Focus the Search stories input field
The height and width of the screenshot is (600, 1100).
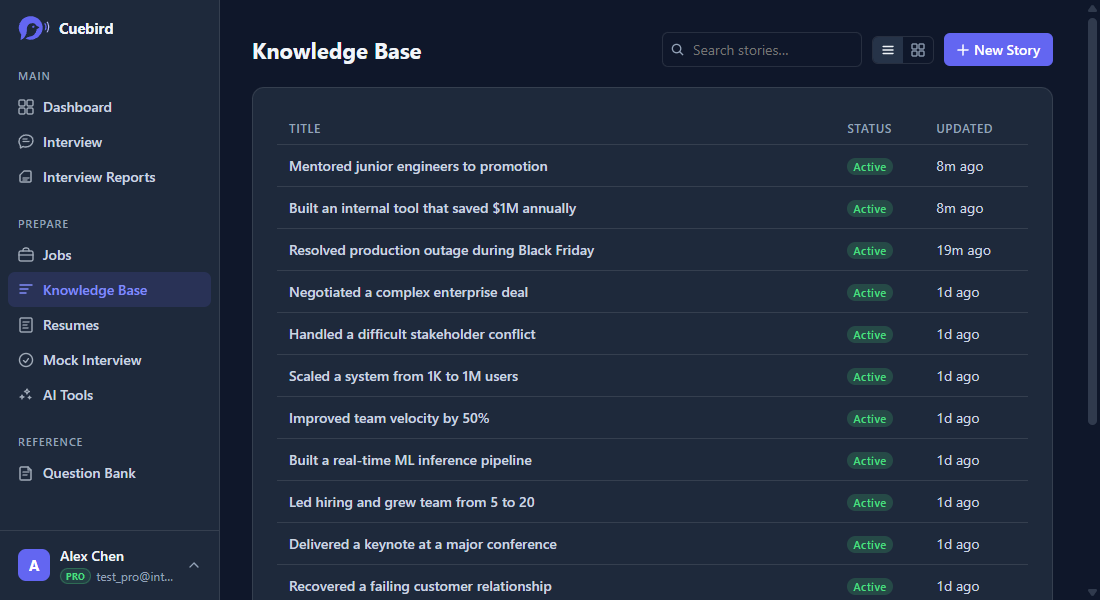tap(762, 50)
